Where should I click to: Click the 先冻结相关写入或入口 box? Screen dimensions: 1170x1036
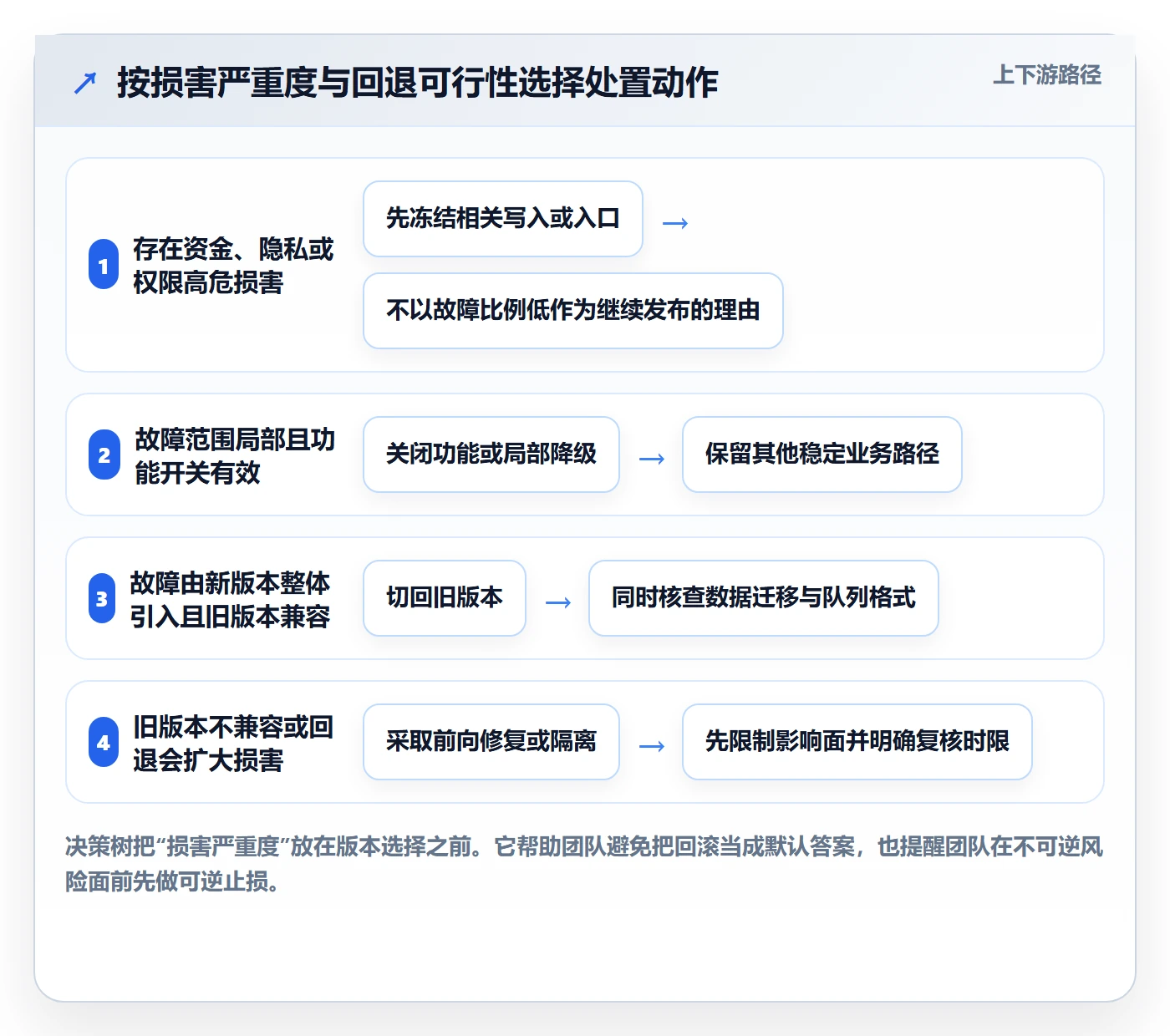[x=503, y=219]
